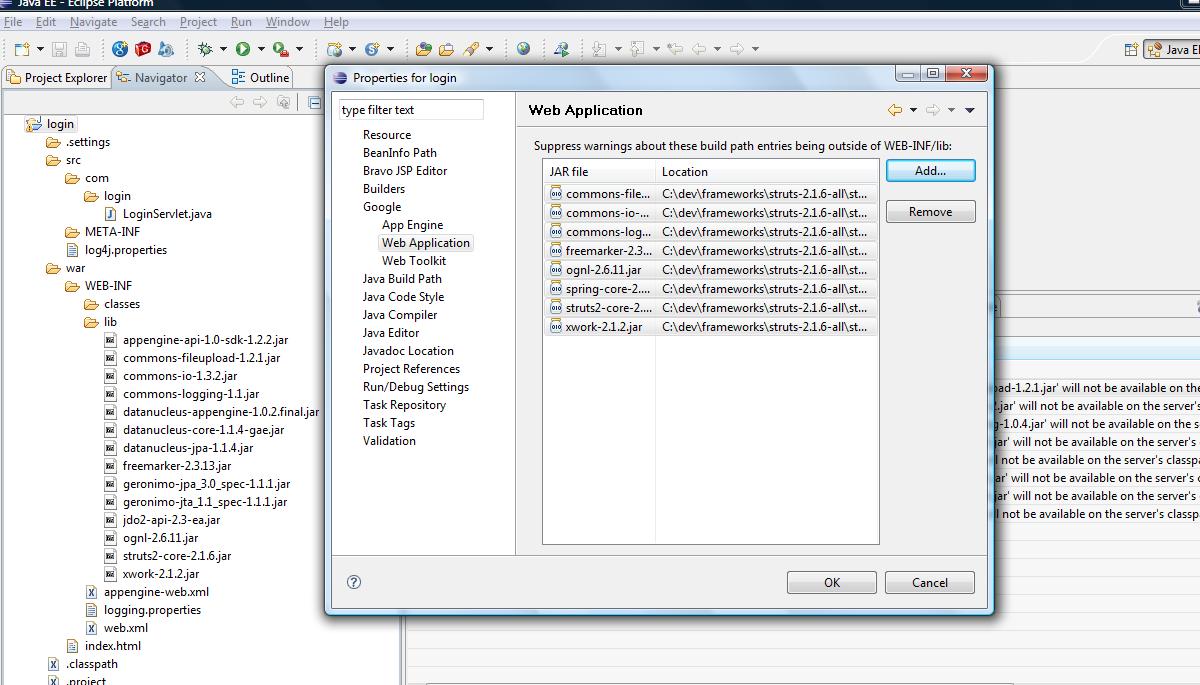Select the Validation properties category
The image size is (1200, 685).
389,440
